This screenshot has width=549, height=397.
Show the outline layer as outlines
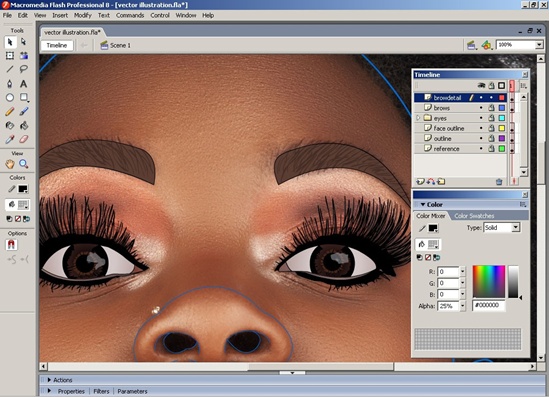point(502,138)
